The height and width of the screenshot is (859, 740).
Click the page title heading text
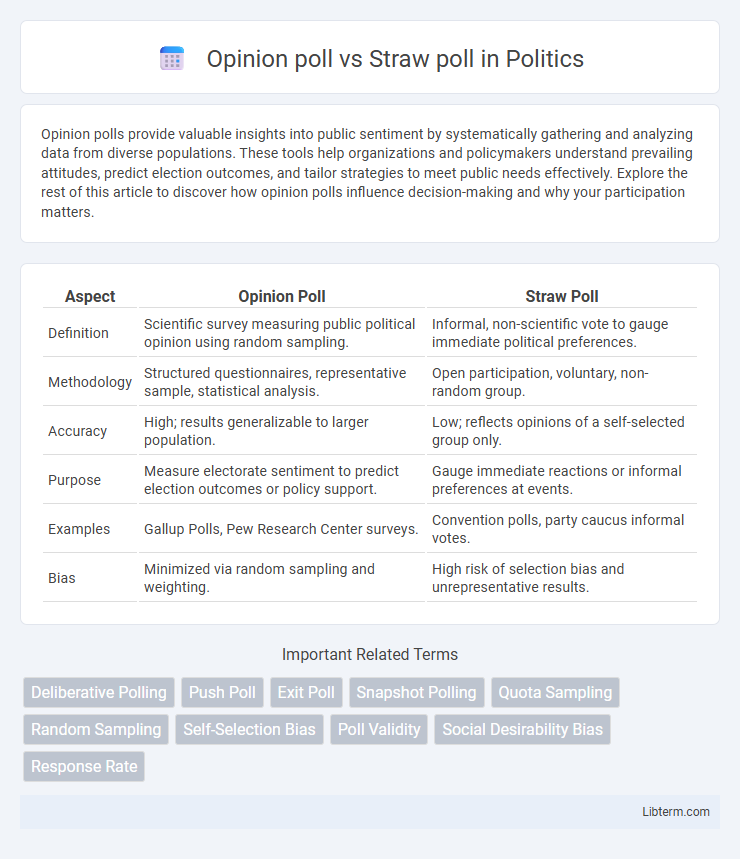pos(395,59)
